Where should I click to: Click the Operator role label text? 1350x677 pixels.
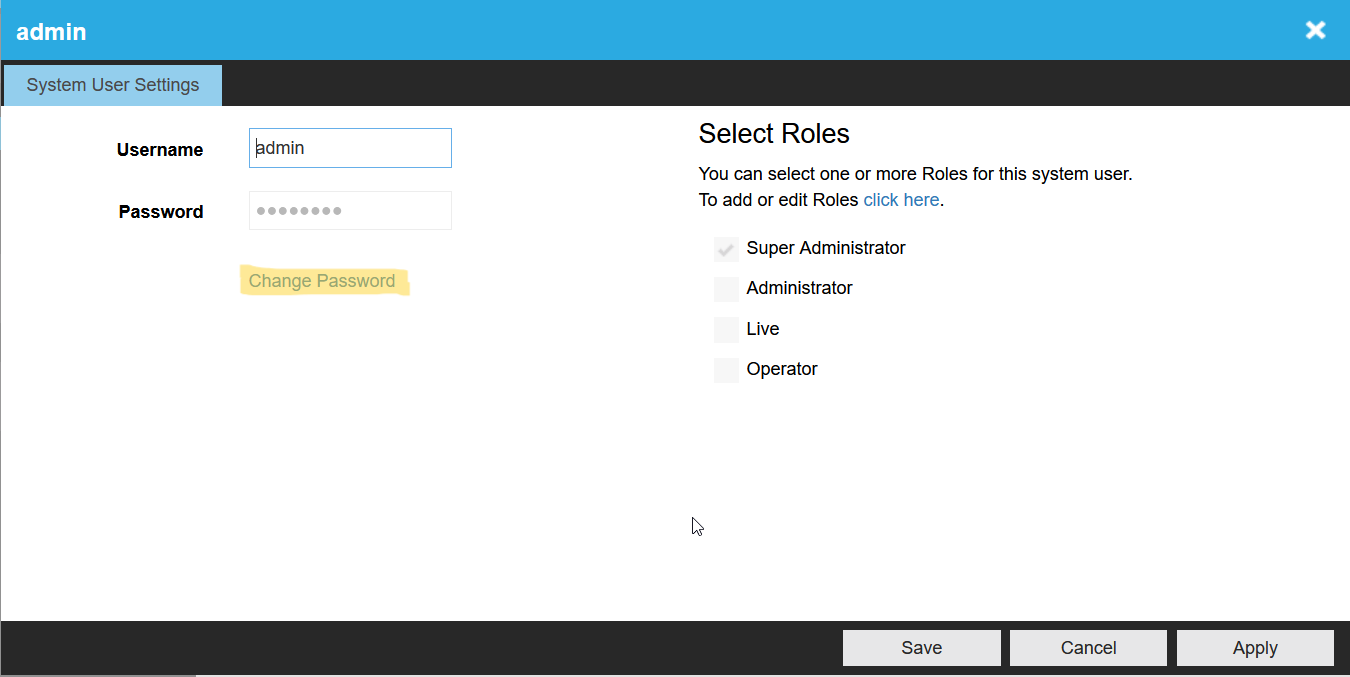[x=781, y=369]
